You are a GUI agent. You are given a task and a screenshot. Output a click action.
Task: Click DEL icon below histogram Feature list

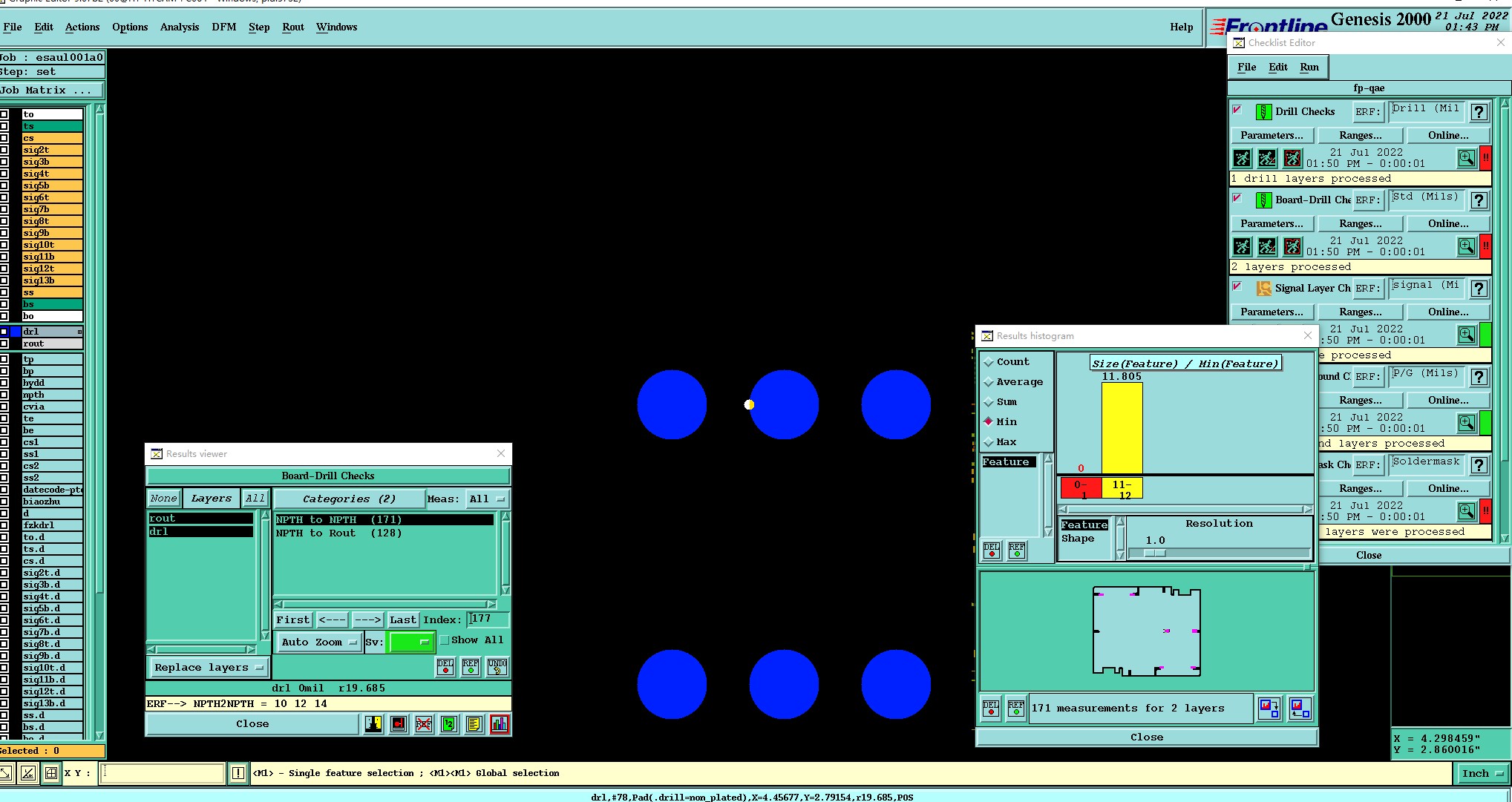[992, 550]
